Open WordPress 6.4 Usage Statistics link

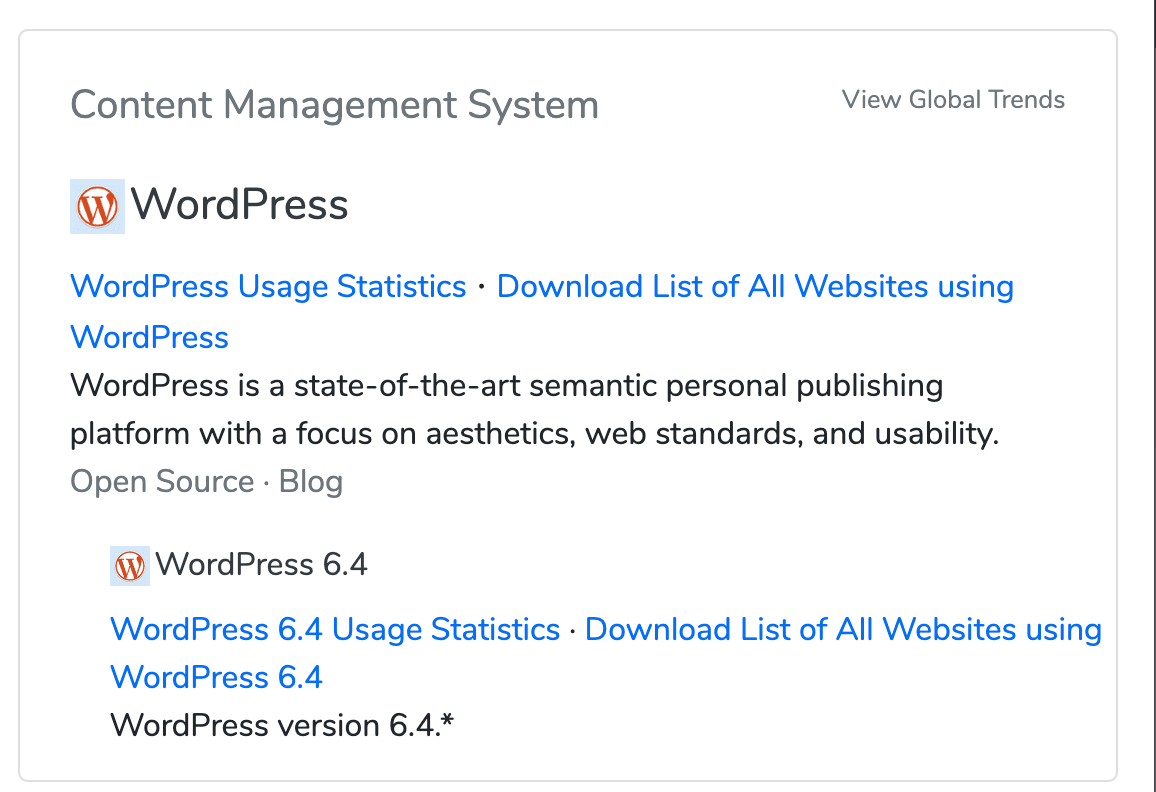(x=335, y=630)
